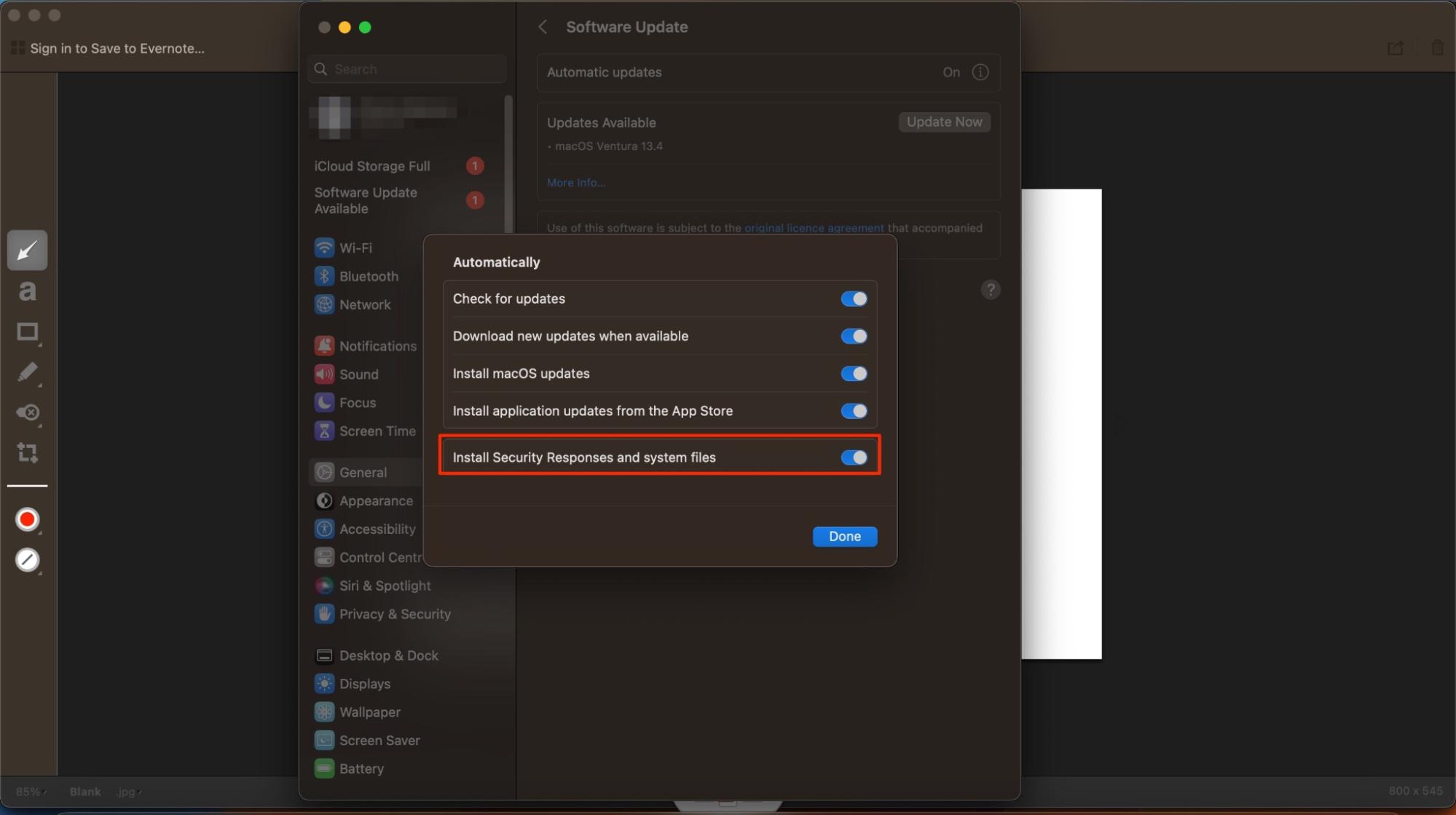Screen dimensions: 1456x815
Task: Click Done in the Automatically dialog
Action: pos(845,537)
